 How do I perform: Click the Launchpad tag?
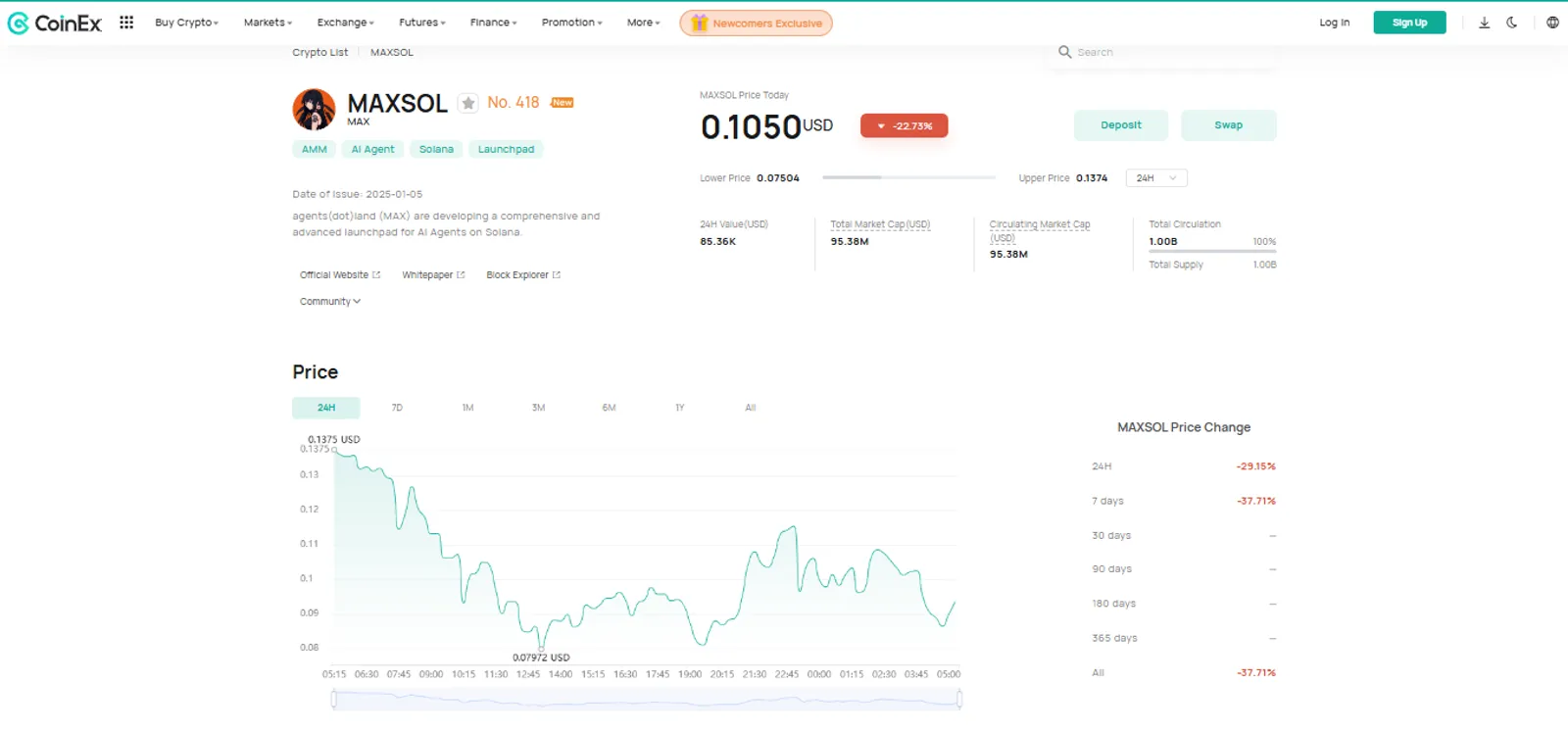coord(506,149)
